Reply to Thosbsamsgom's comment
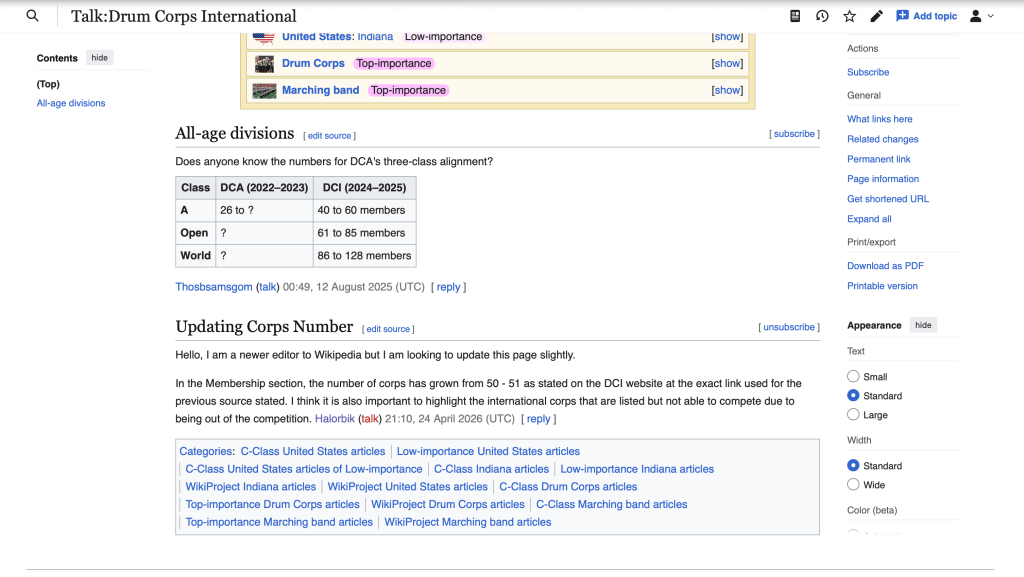Image resolution: width=1024 pixels, height=577 pixels. click(448, 287)
